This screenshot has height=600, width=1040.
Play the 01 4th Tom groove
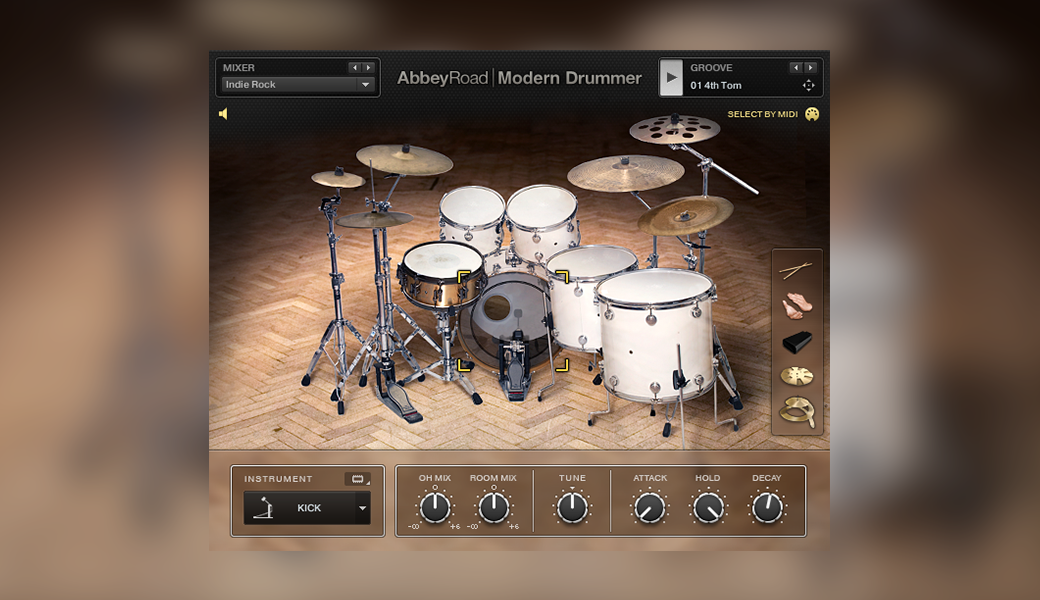[x=671, y=78]
